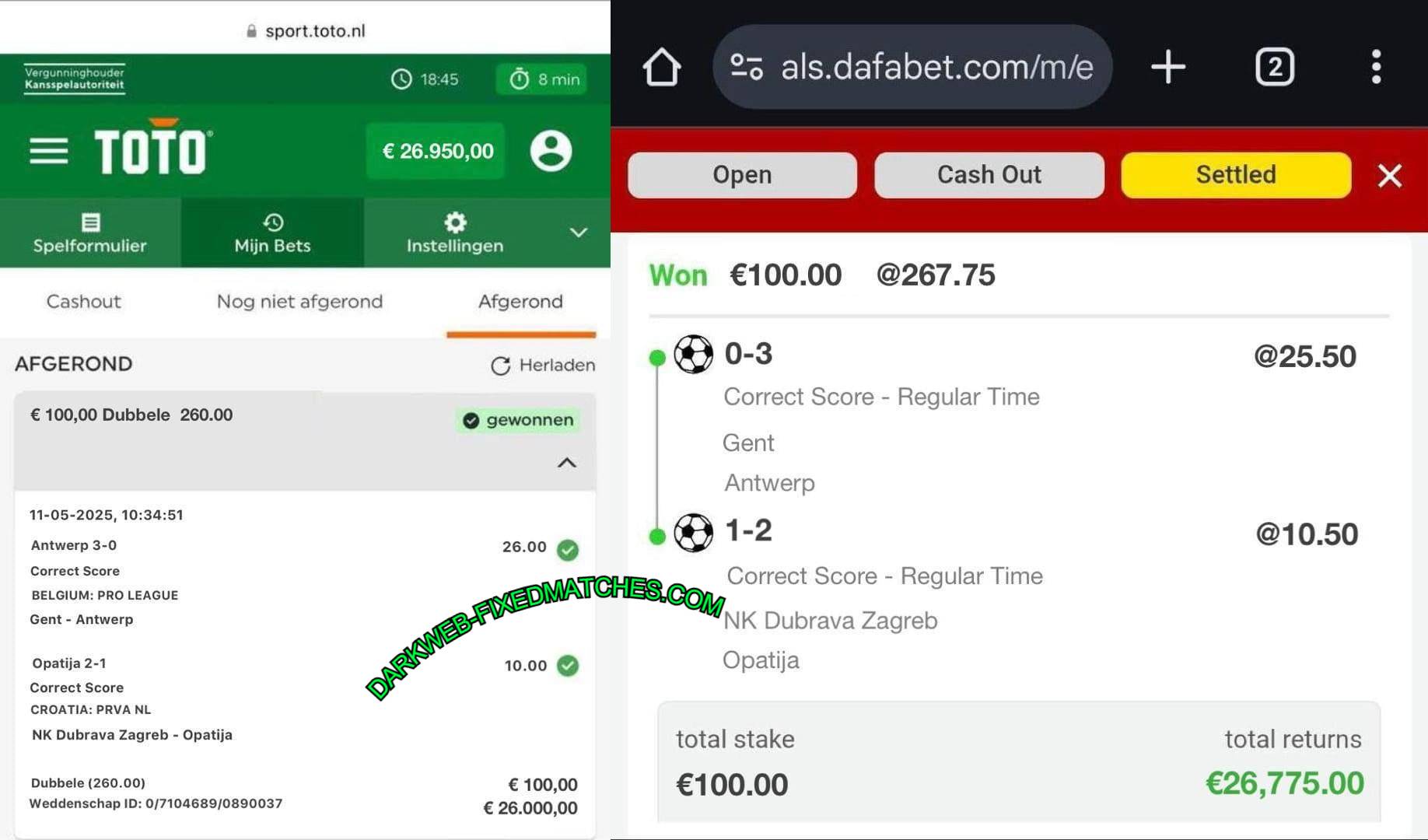Screen dimensions: 1428x840
Task: Click the Cash Out button
Action: click(989, 175)
